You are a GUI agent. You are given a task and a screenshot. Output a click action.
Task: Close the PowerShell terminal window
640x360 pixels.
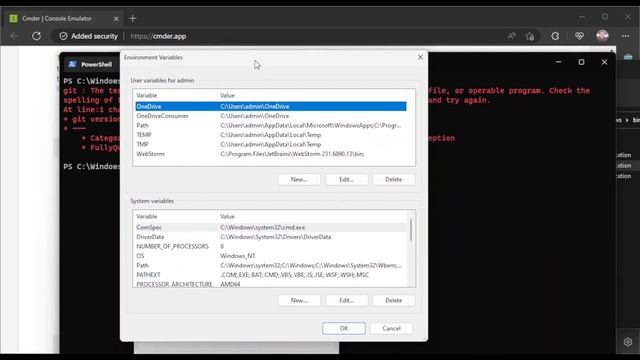pos(604,62)
